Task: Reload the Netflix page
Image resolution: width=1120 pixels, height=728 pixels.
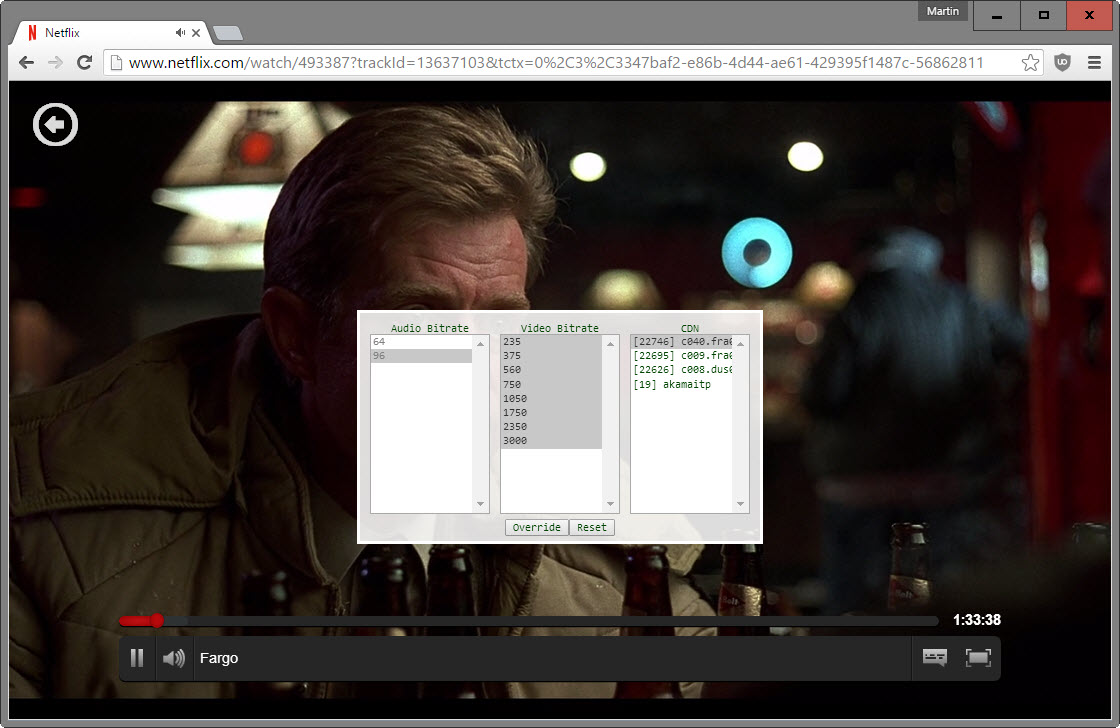Action: point(84,63)
